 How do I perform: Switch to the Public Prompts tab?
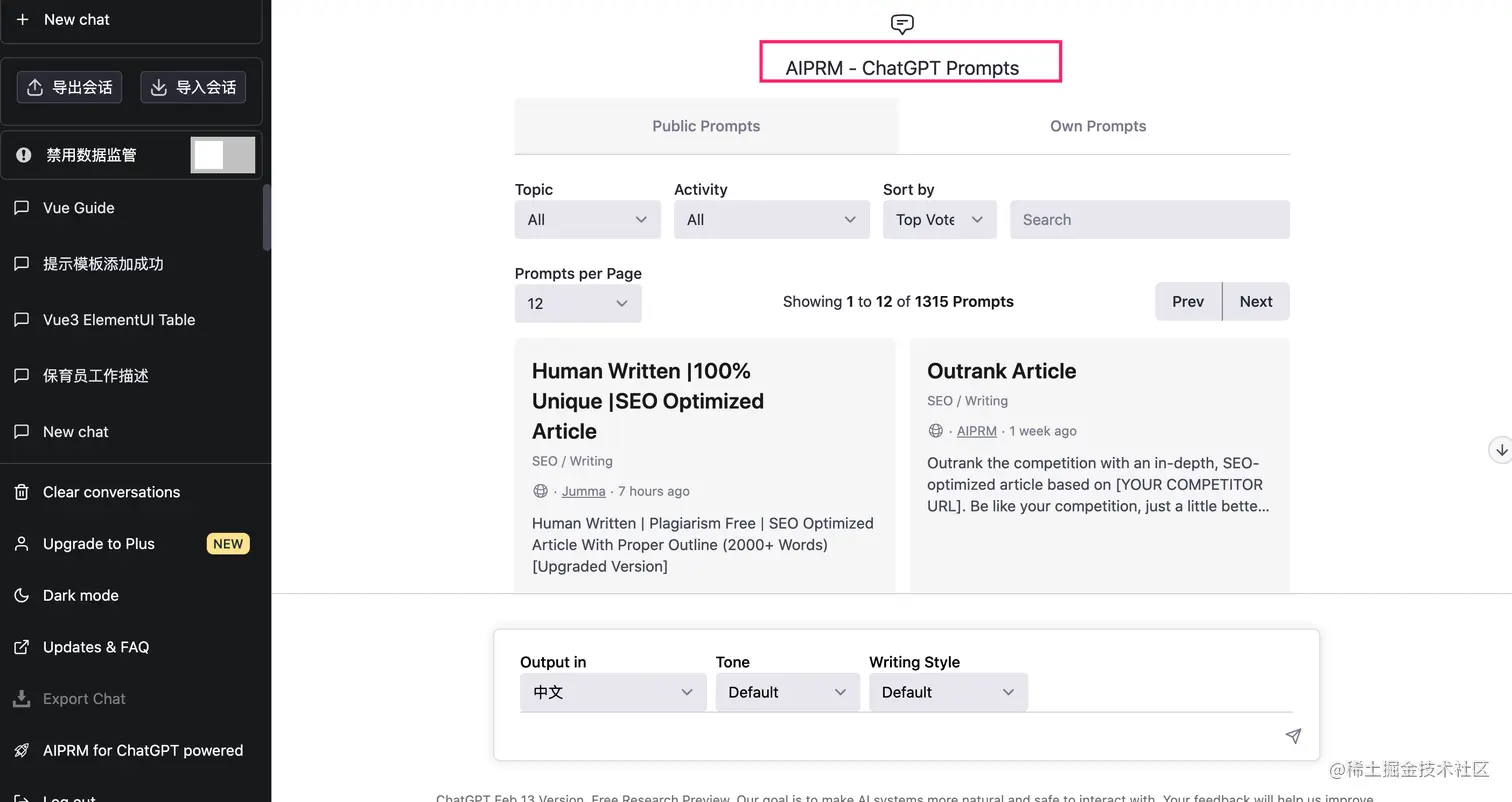pos(706,126)
